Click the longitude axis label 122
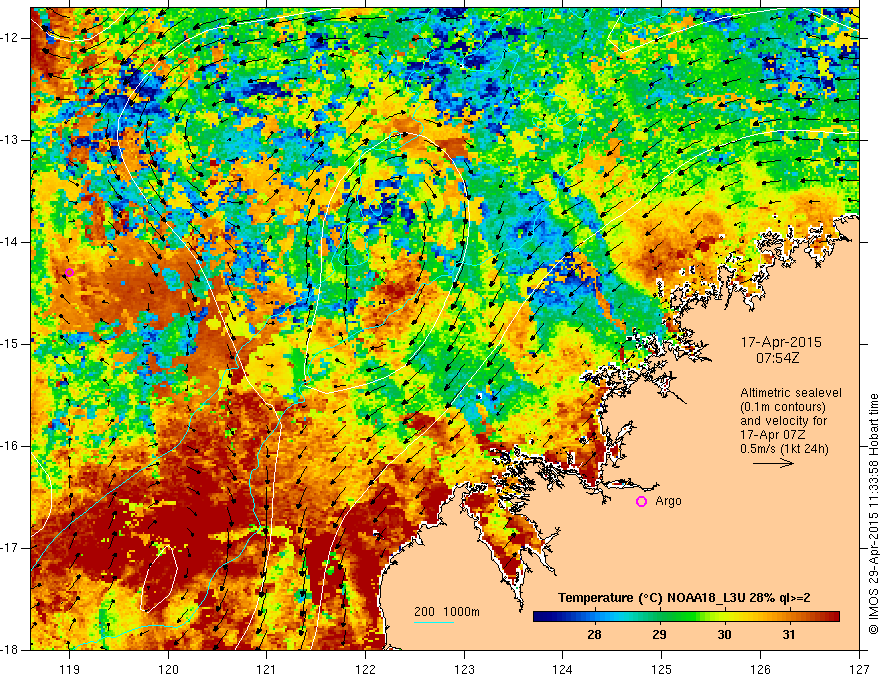This screenshot has width=880, height=680. tap(365, 669)
